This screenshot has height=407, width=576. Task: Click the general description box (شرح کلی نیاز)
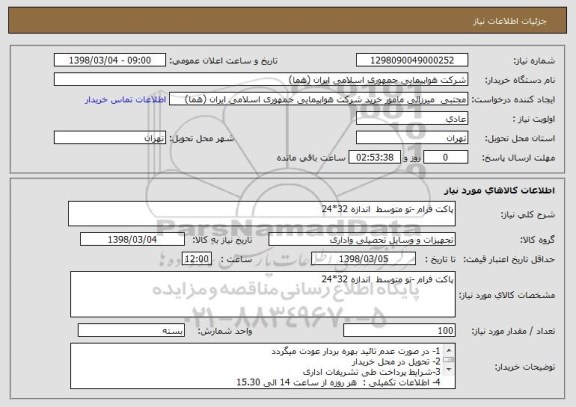click(262, 213)
